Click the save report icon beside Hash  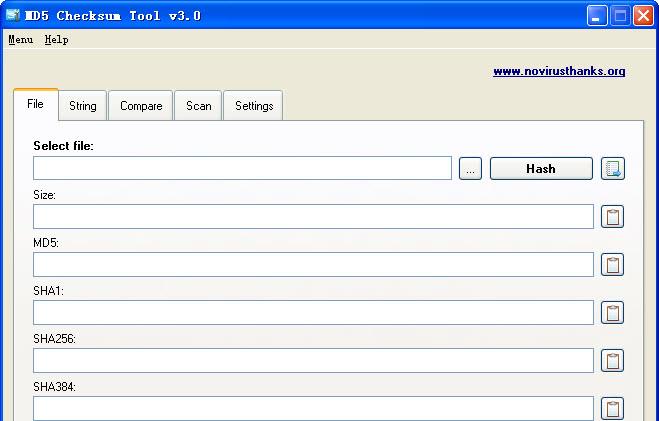pyautogui.click(x=612, y=168)
